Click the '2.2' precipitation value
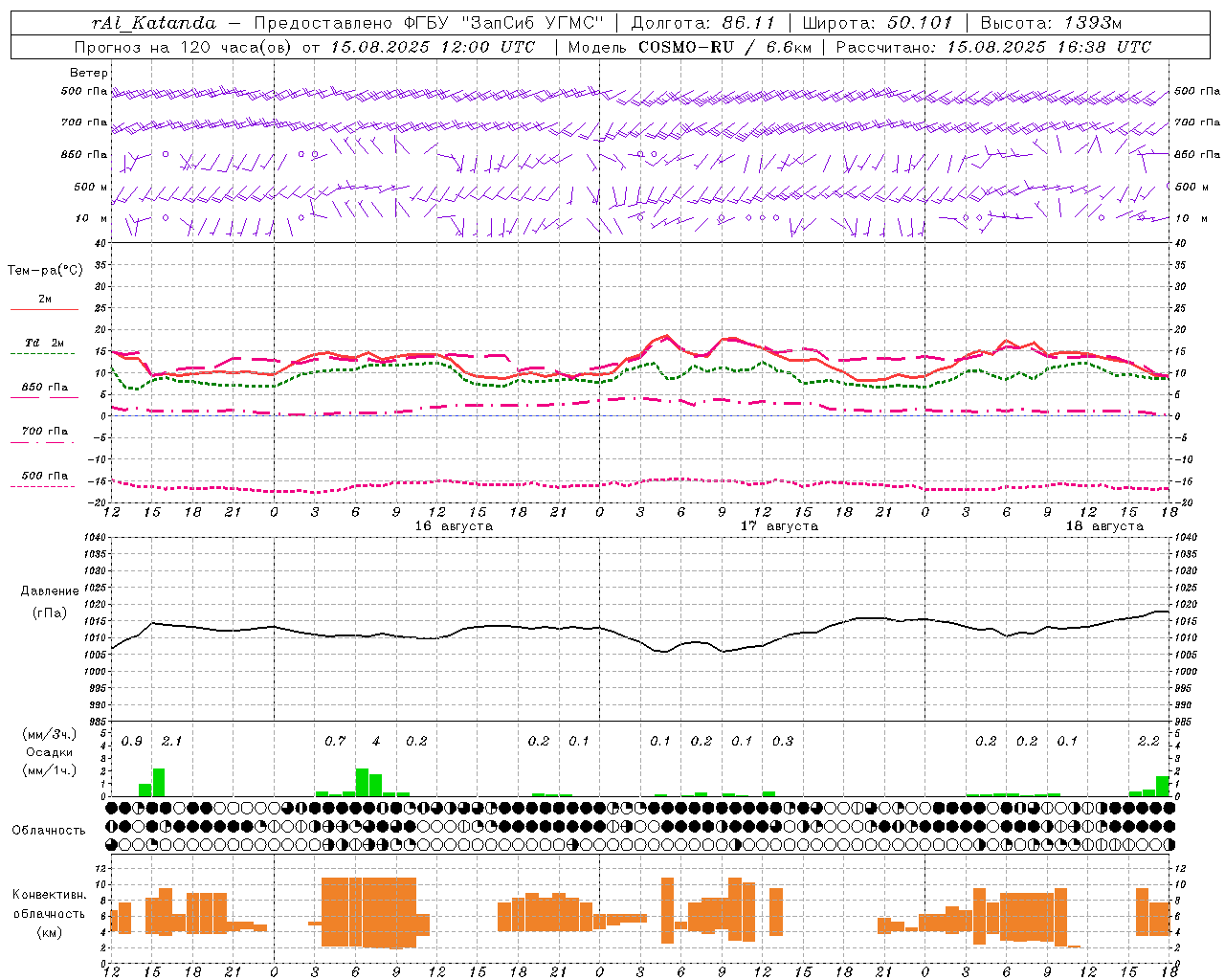The width and height of the screenshot is (1225, 980). [x=1148, y=742]
